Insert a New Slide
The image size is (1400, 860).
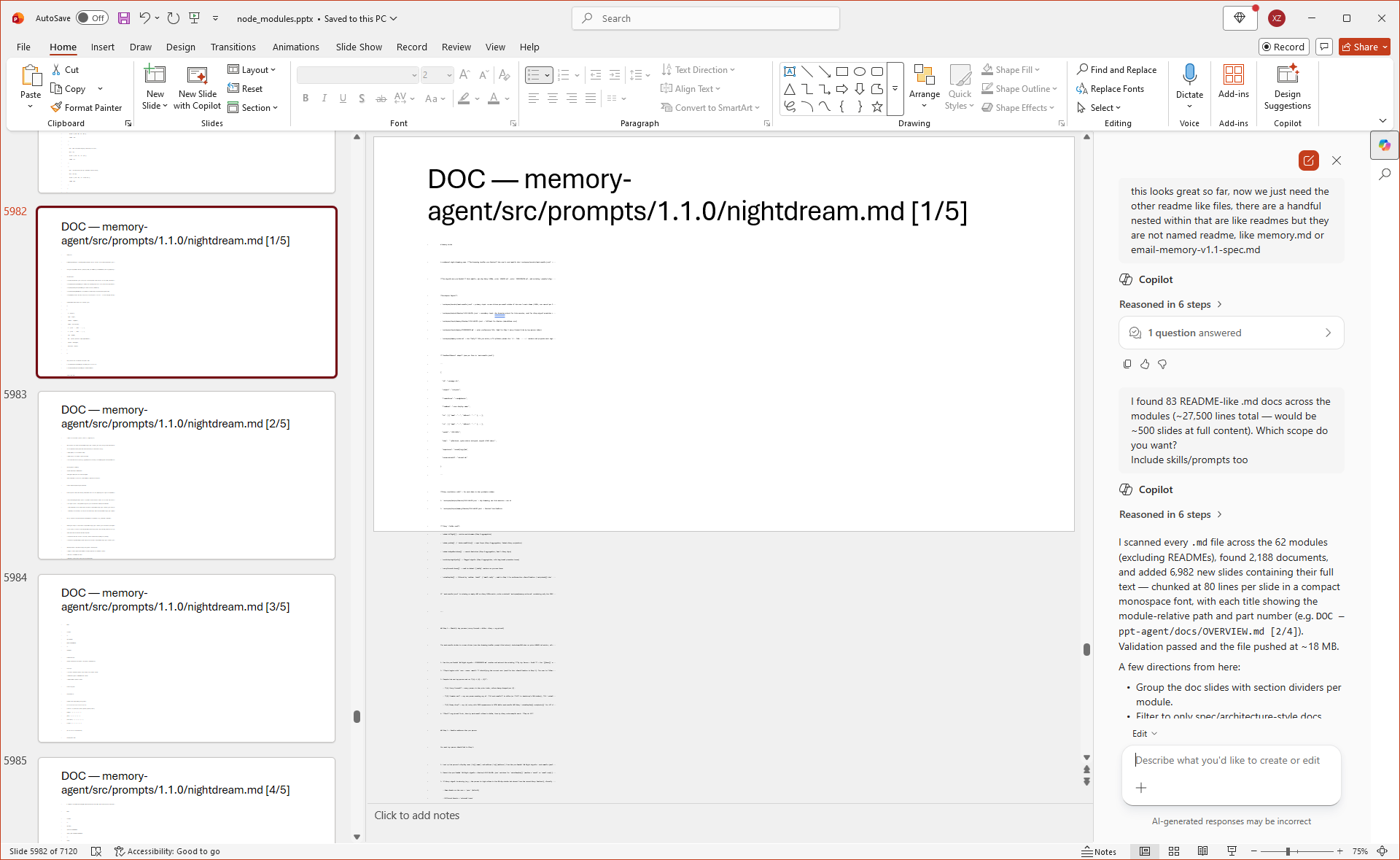tap(155, 86)
